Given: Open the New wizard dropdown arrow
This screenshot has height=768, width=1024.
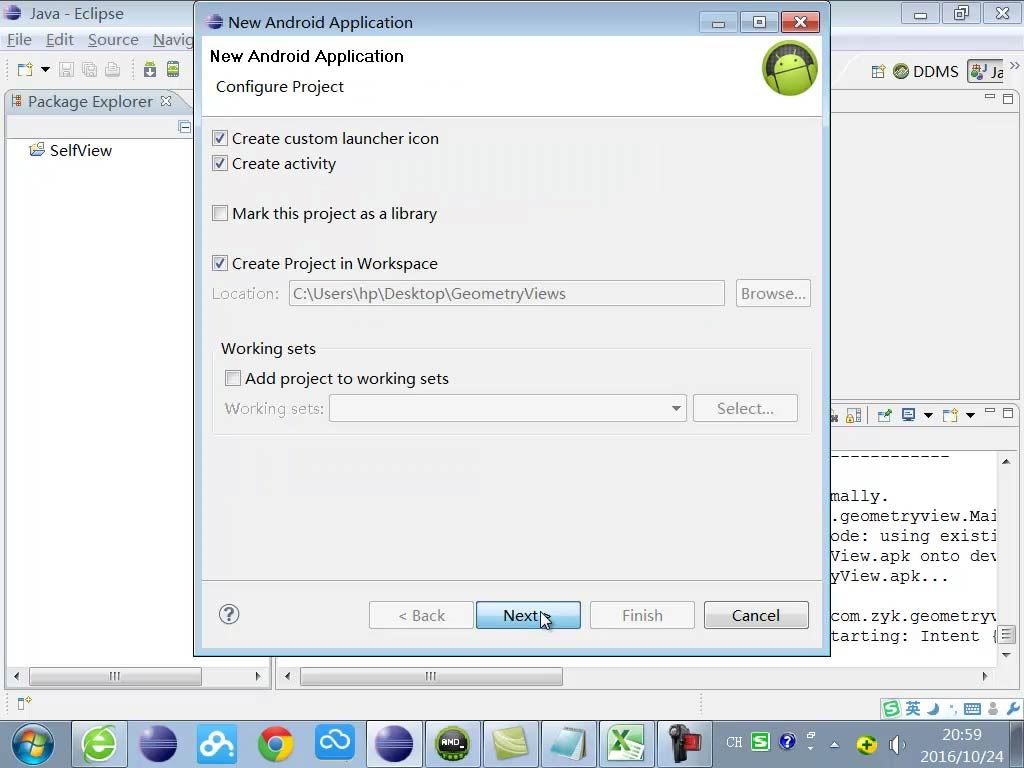Looking at the screenshot, I should pos(45,69).
